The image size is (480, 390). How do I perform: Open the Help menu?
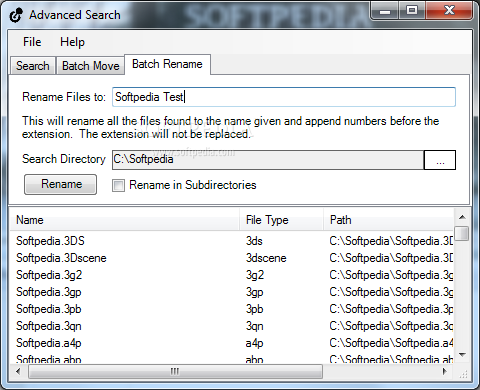72,42
